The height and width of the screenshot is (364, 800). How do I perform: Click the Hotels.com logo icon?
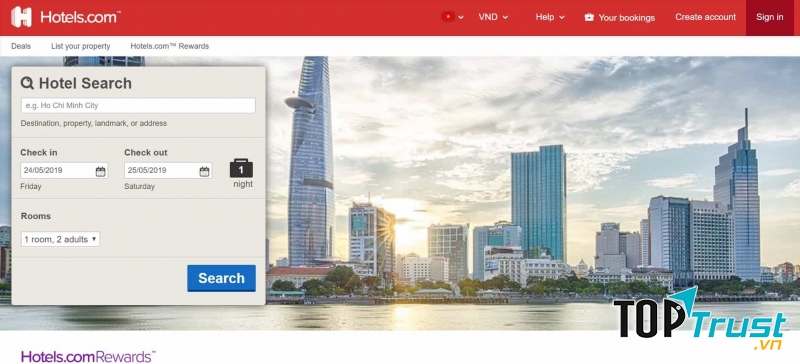[x=21, y=17]
